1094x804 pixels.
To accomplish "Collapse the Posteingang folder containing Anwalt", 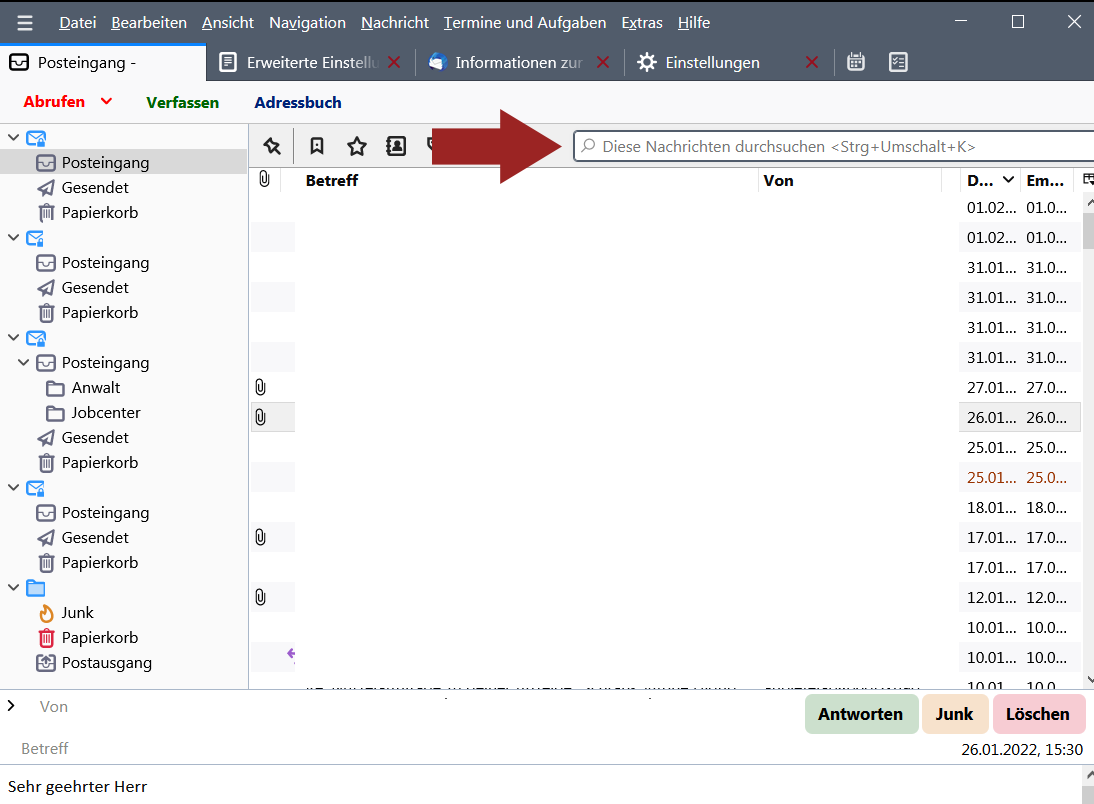I will (23, 362).
